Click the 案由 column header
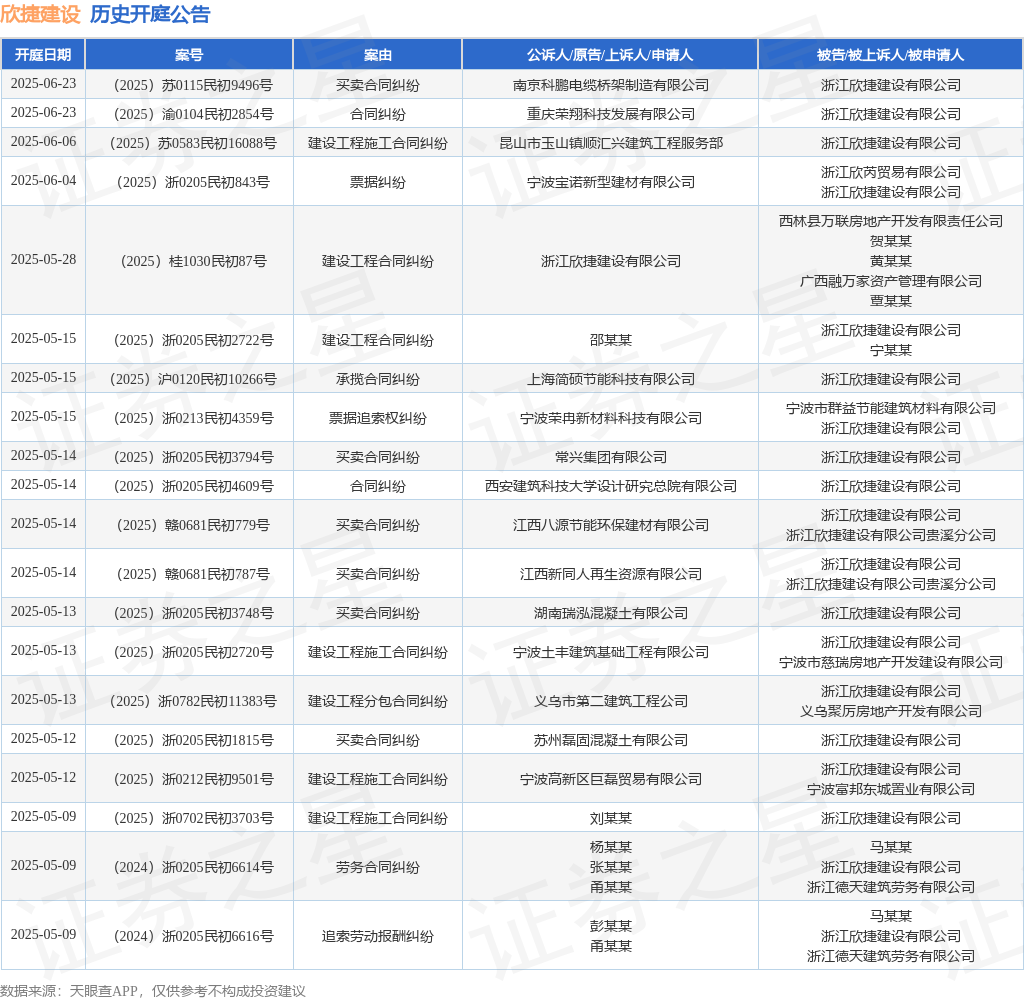 pos(377,55)
